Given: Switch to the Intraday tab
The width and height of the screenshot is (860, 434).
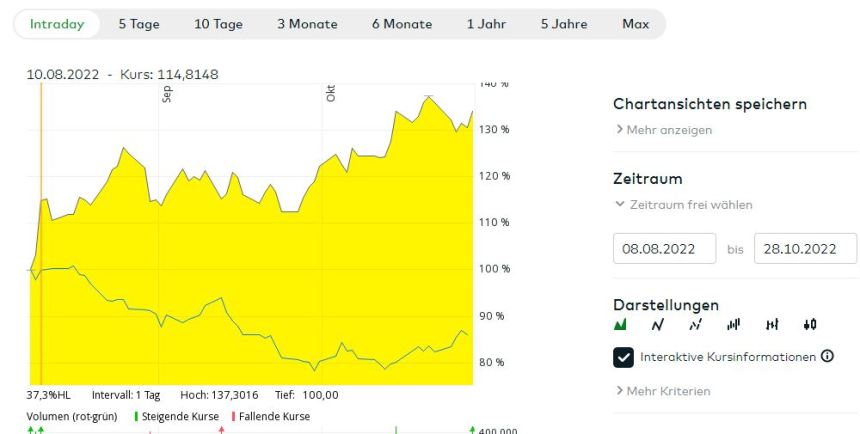Looking at the screenshot, I should click(57, 24).
